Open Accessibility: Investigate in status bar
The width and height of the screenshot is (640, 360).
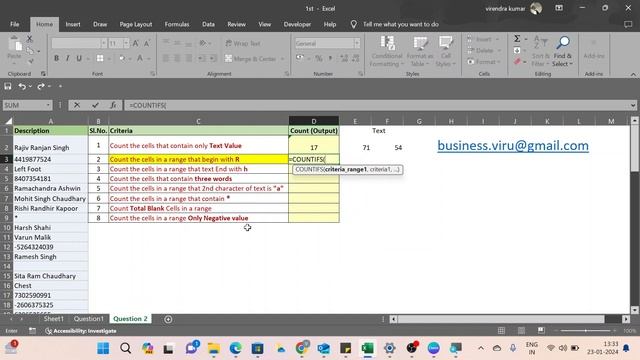81,331
